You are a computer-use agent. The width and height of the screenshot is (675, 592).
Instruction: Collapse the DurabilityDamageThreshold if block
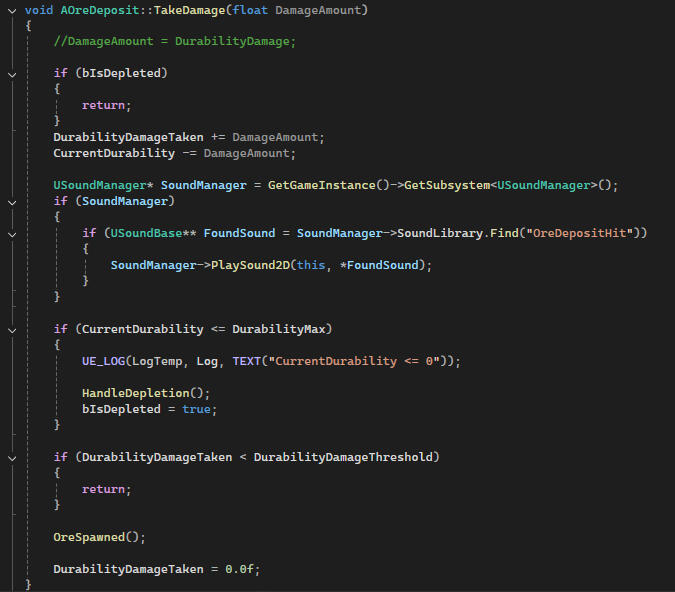[11, 457]
